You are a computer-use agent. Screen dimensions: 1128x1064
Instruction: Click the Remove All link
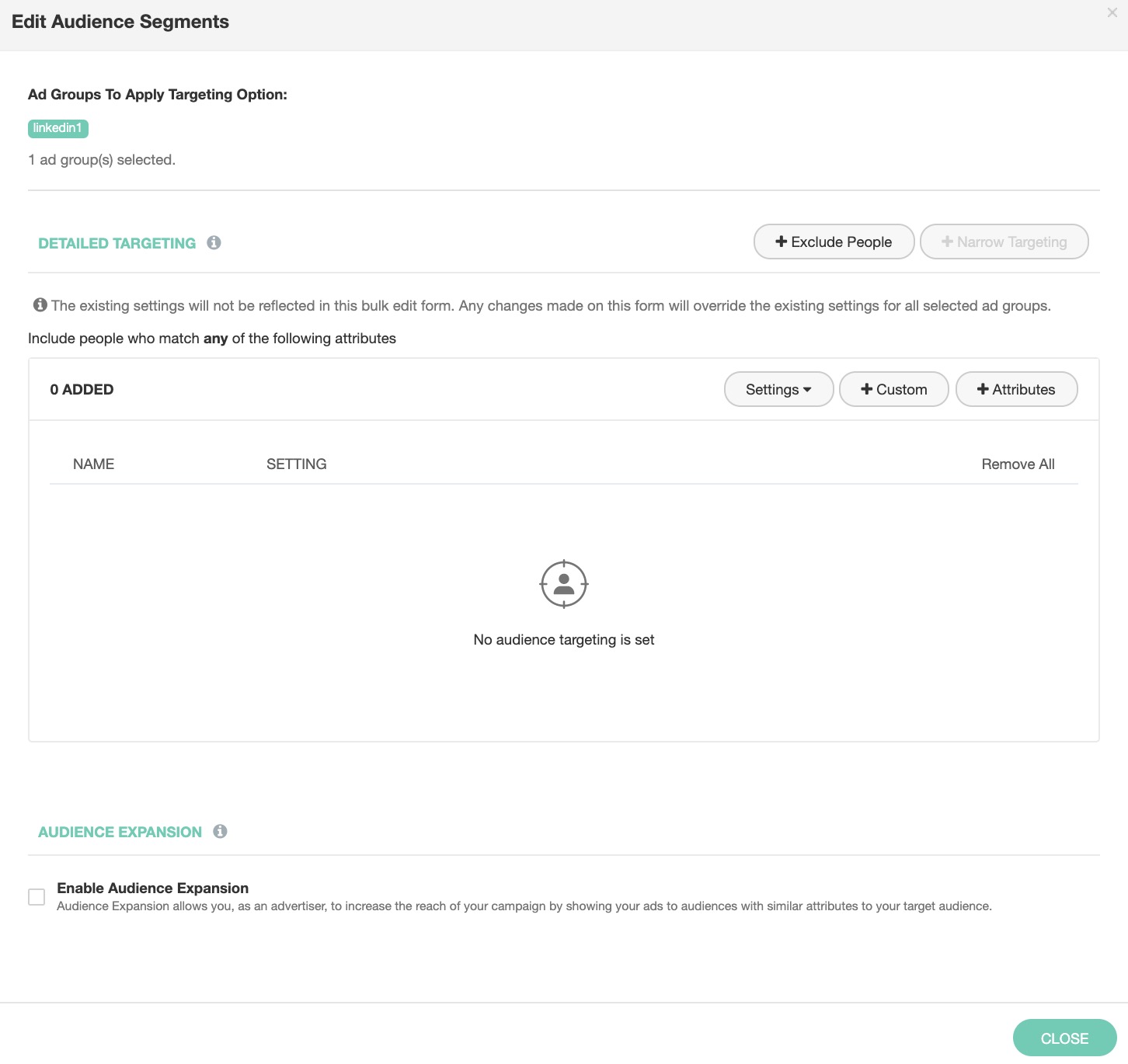pos(1018,464)
